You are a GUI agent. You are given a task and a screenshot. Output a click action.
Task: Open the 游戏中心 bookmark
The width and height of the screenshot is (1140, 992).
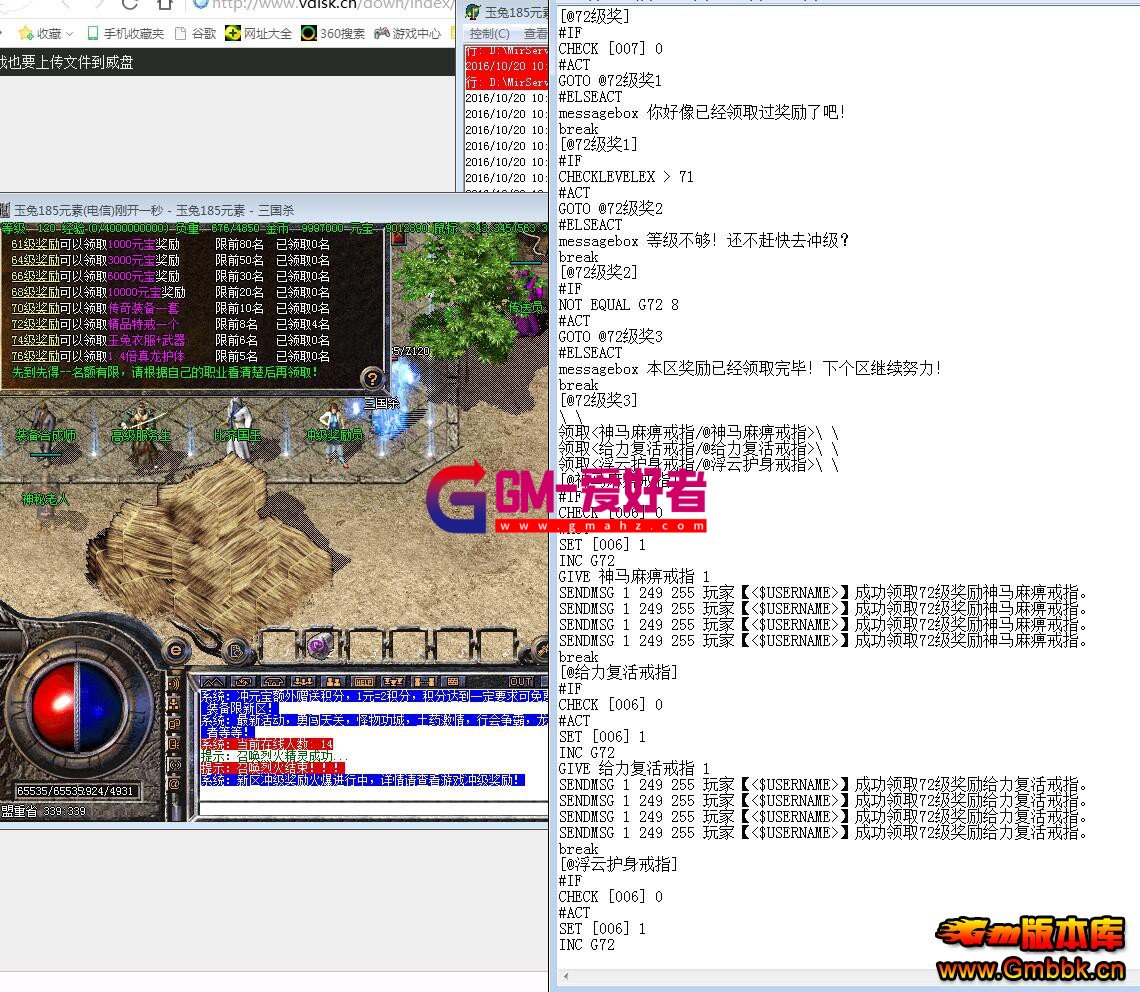coord(408,33)
